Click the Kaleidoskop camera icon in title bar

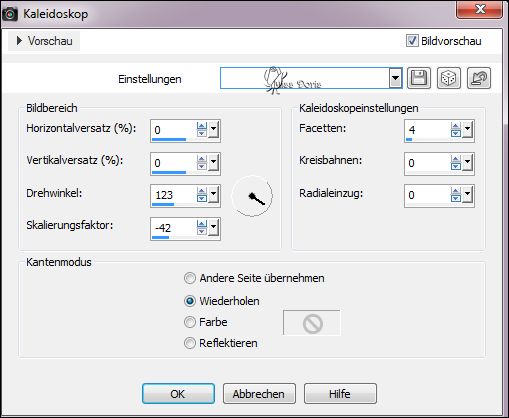pyautogui.click(x=10, y=14)
